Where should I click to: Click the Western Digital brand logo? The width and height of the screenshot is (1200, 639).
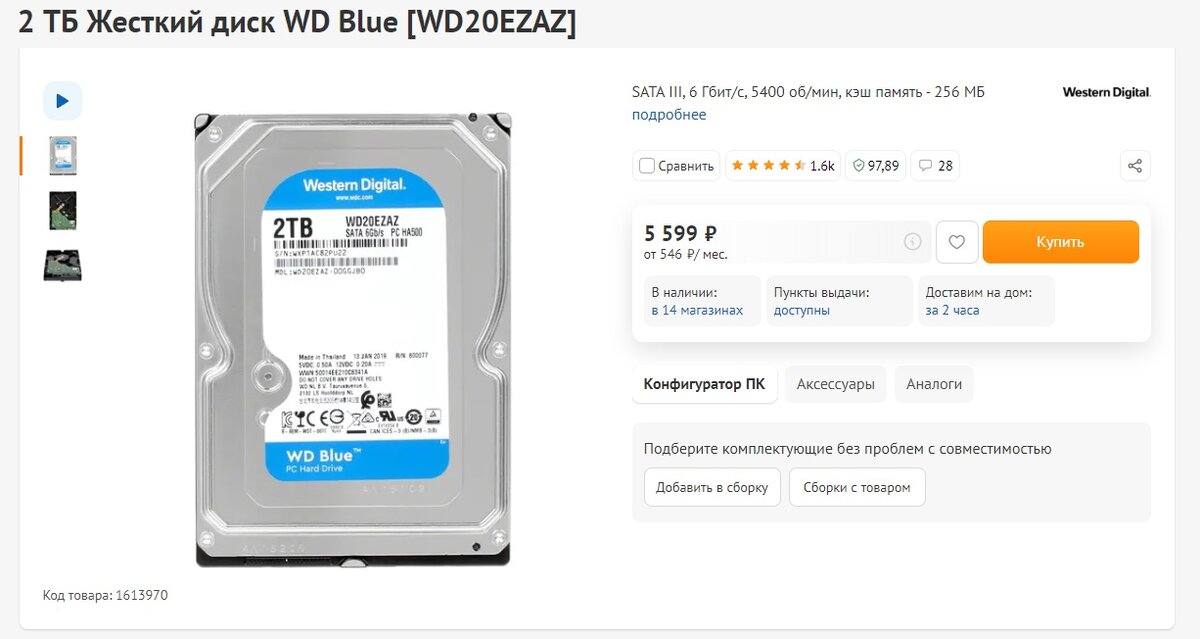[1106, 92]
